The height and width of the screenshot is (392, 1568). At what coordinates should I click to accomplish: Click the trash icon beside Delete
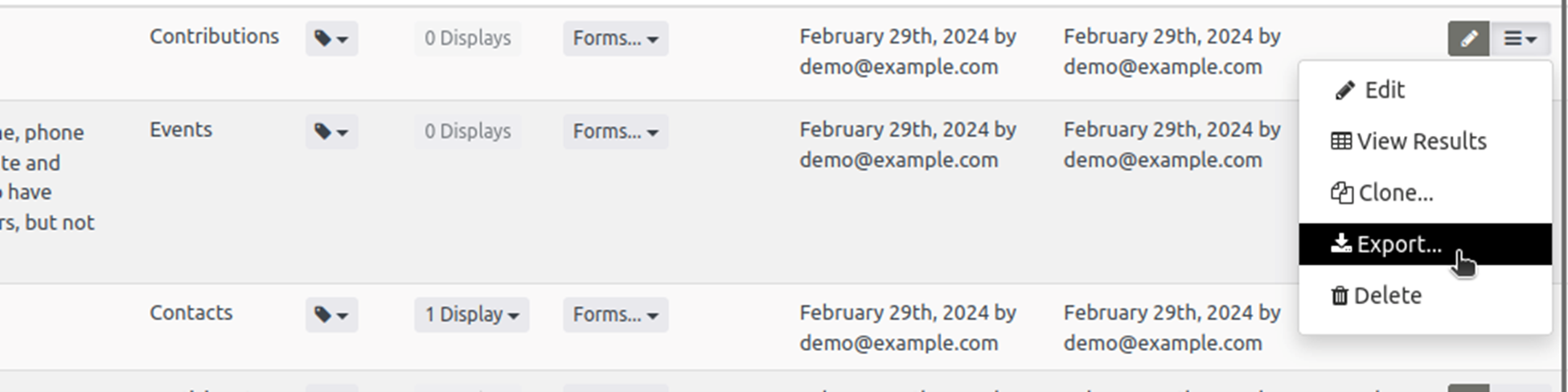[x=1340, y=296]
